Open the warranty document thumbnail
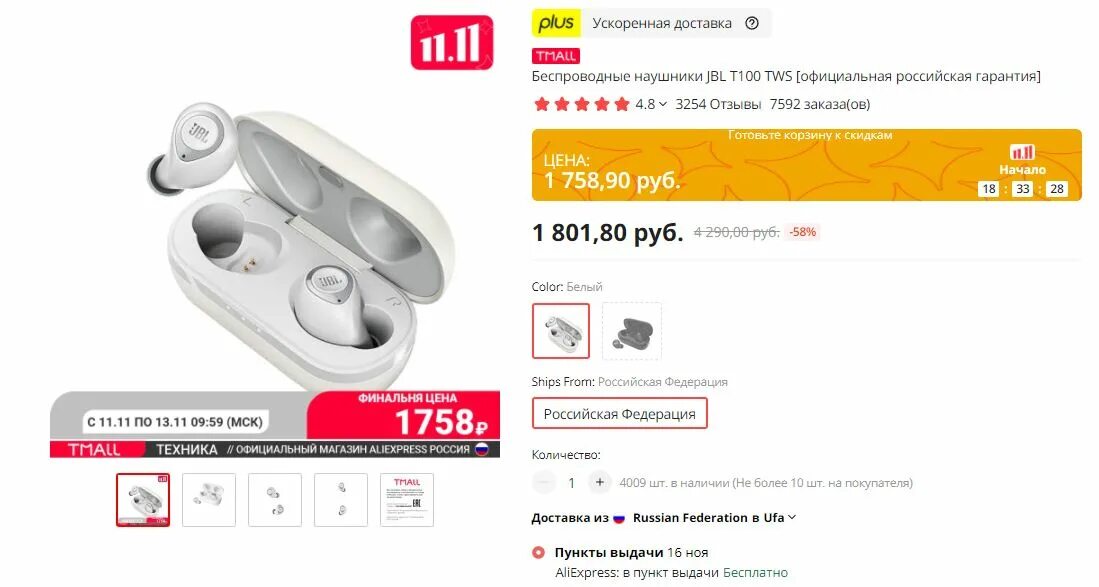Viewport: 1099px width, 587px height. coord(407,500)
